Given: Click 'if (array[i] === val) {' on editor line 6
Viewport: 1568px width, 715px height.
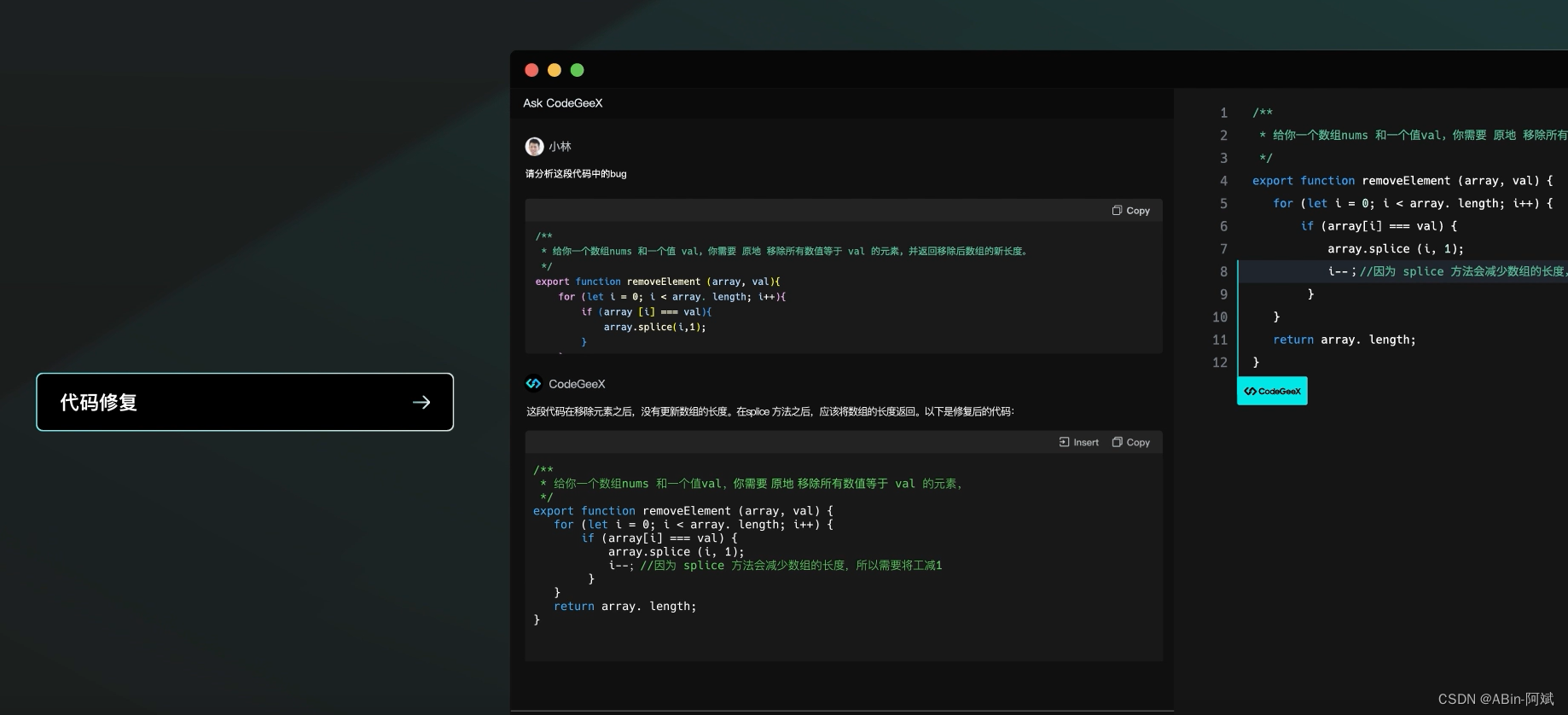Looking at the screenshot, I should (1379, 226).
